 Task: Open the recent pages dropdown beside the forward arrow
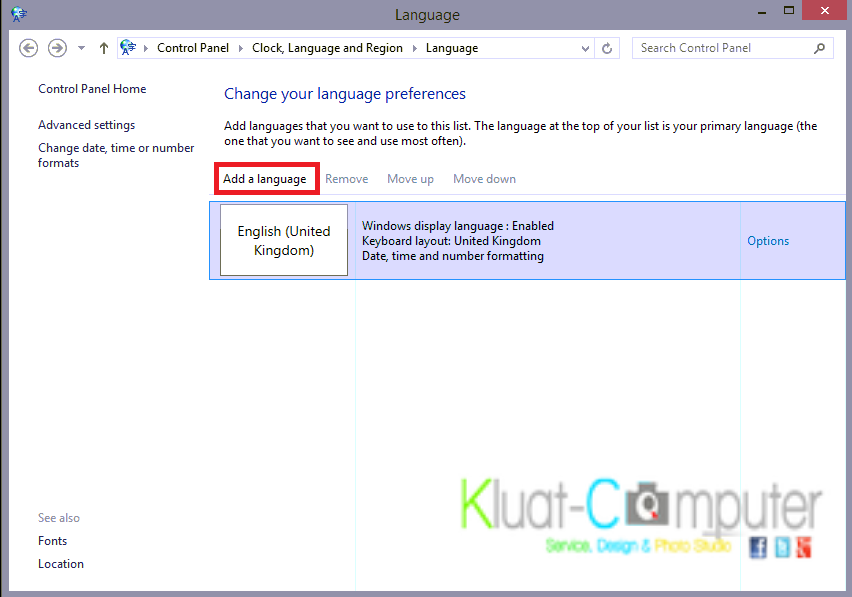(80, 47)
